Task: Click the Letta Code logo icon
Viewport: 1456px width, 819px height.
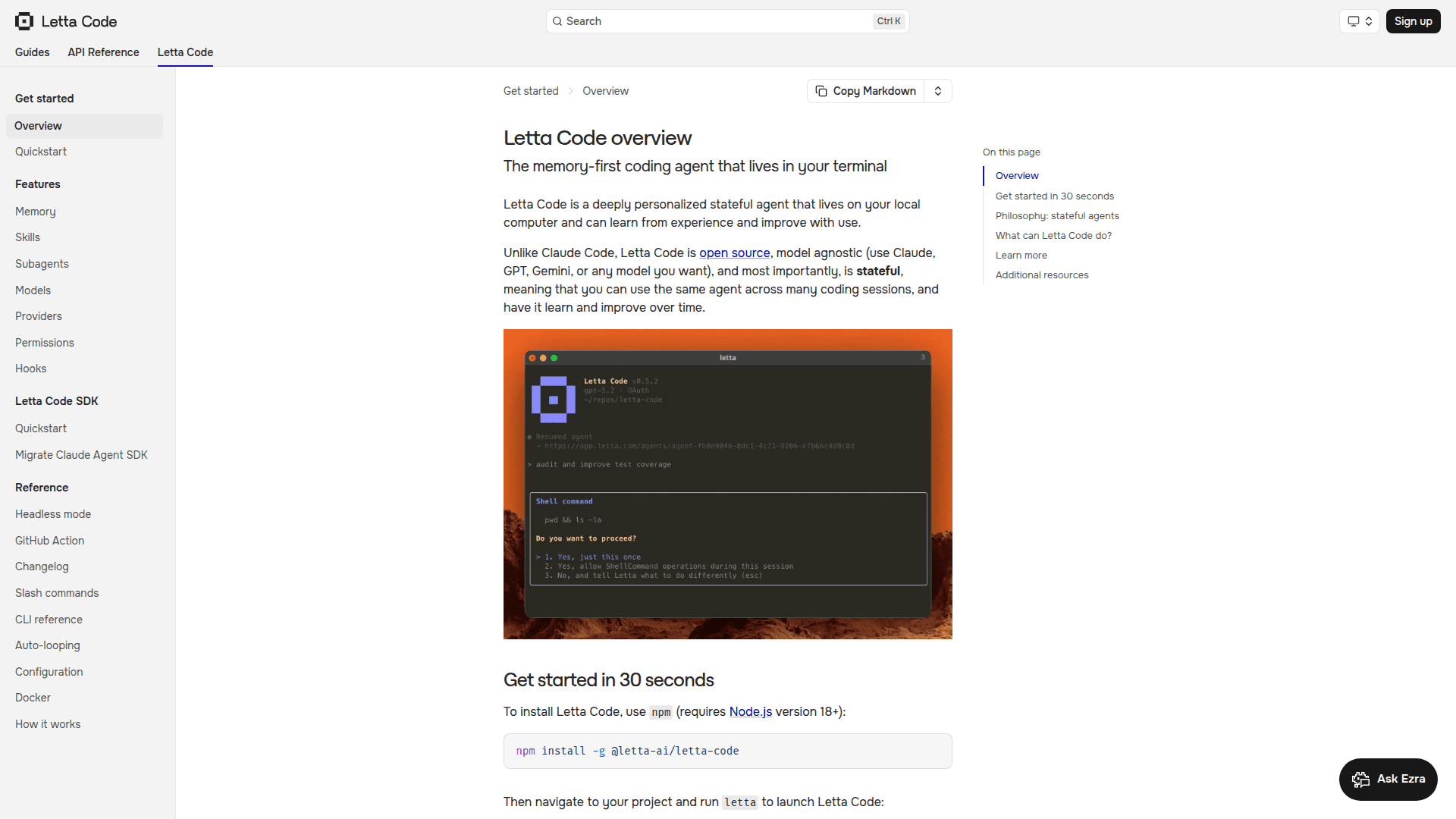Action: (24, 20)
